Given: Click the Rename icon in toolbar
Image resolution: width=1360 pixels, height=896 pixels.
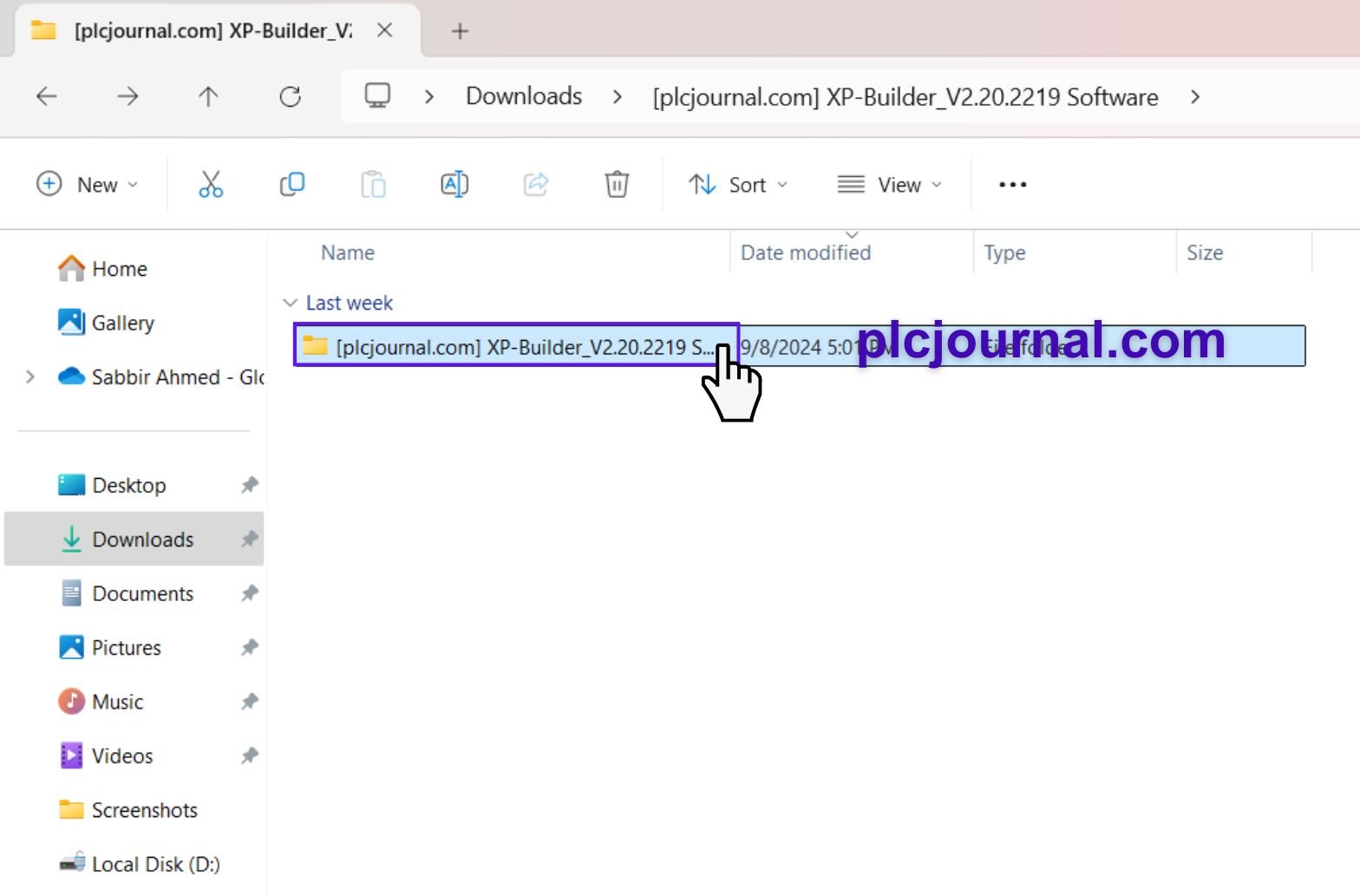Looking at the screenshot, I should (454, 185).
